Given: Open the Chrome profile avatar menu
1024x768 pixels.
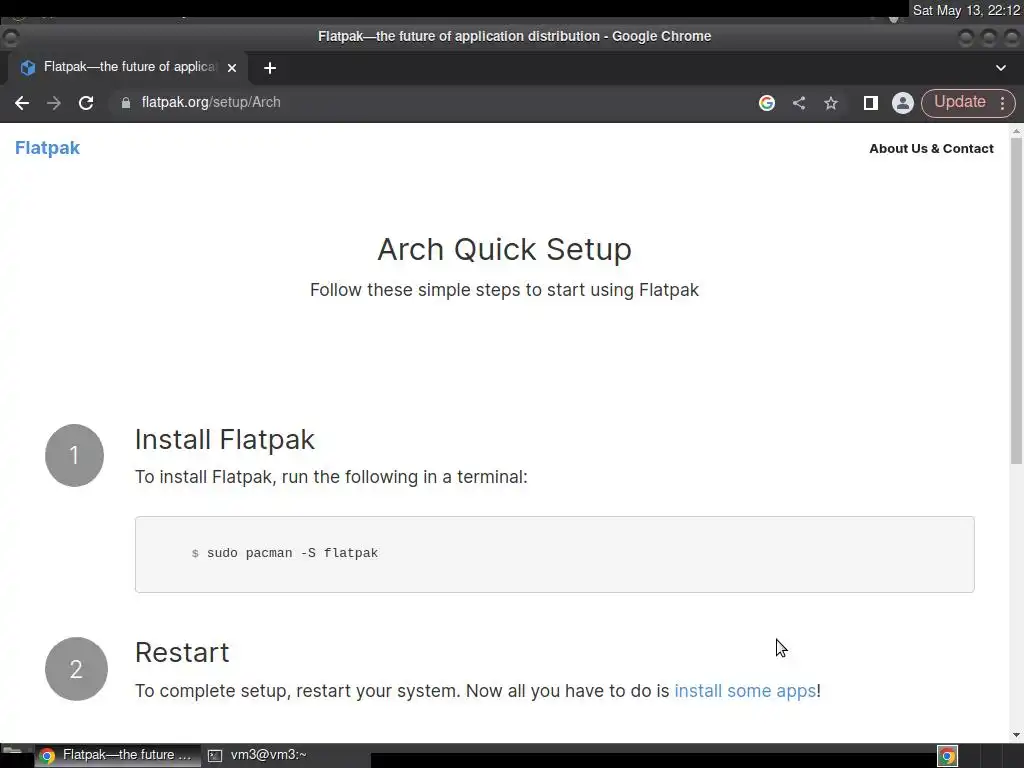Looking at the screenshot, I should pyautogui.click(x=902, y=103).
